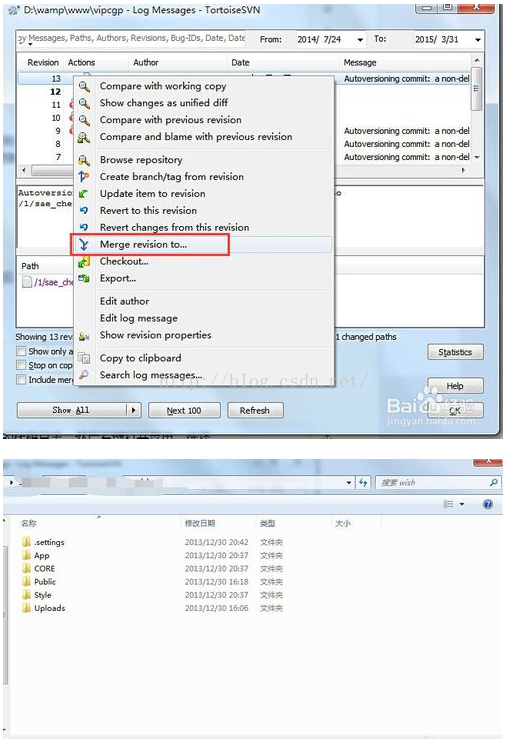The height and width of the screenshot is (741, 509).
Task: Click the /1/sae_ch changed path entry
Action: (47, 282)
